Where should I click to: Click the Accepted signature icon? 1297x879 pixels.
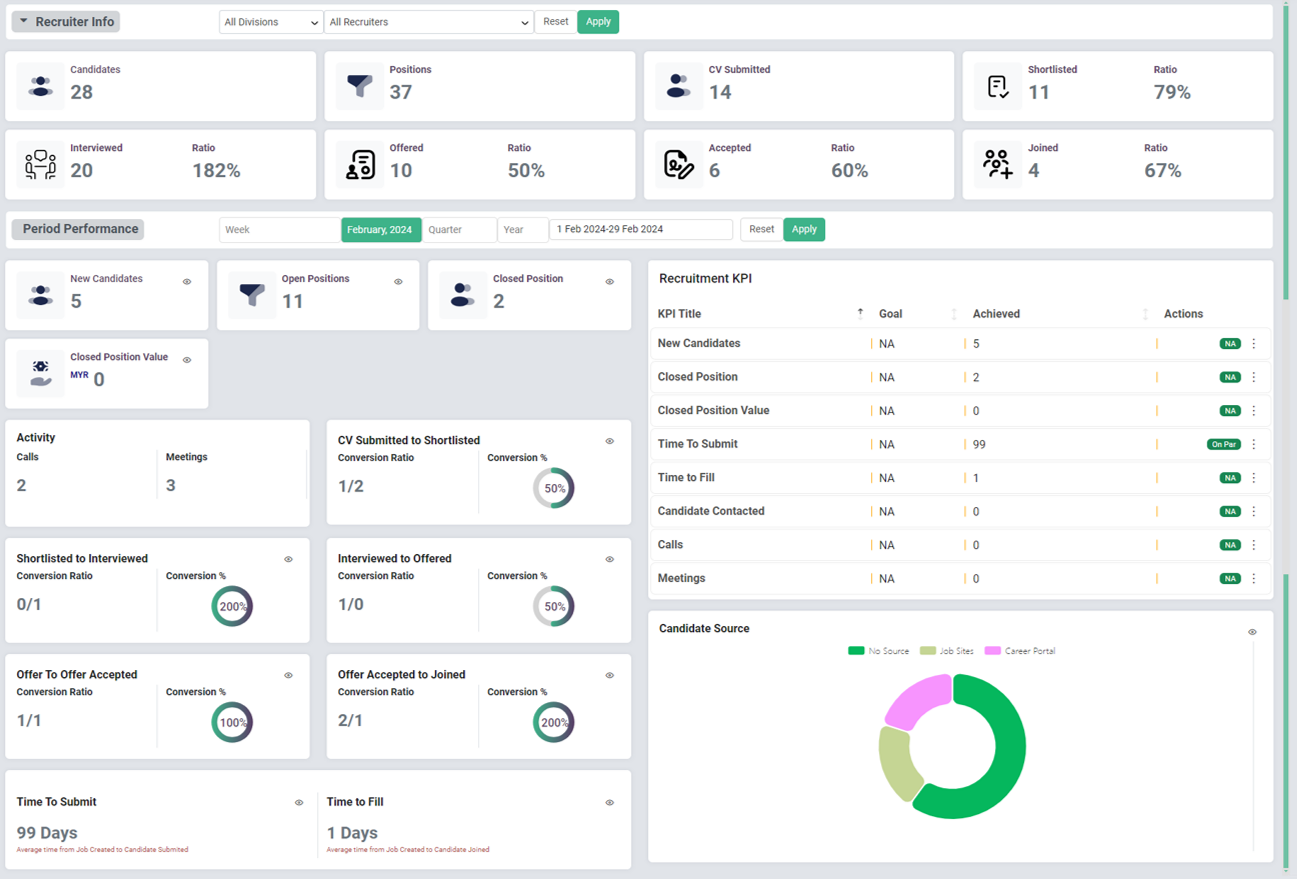[679, 165]
